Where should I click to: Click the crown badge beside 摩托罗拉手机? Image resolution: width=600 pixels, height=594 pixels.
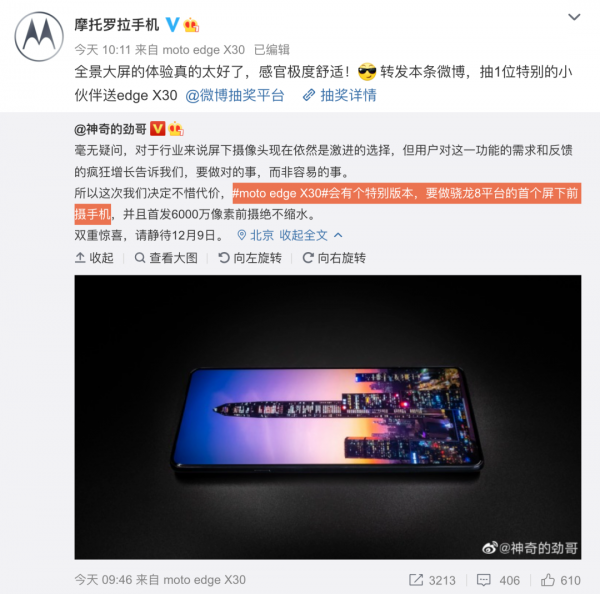click(191, 25)
